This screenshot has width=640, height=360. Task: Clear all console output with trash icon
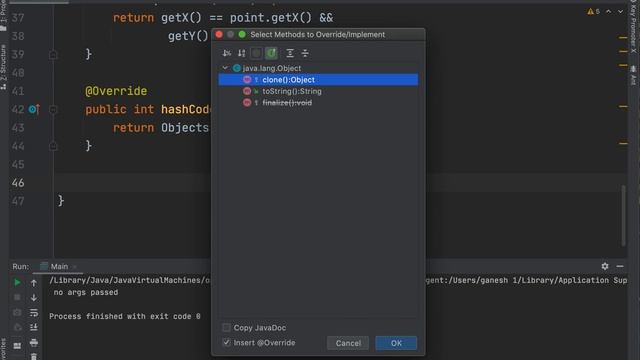coord(34,356)
